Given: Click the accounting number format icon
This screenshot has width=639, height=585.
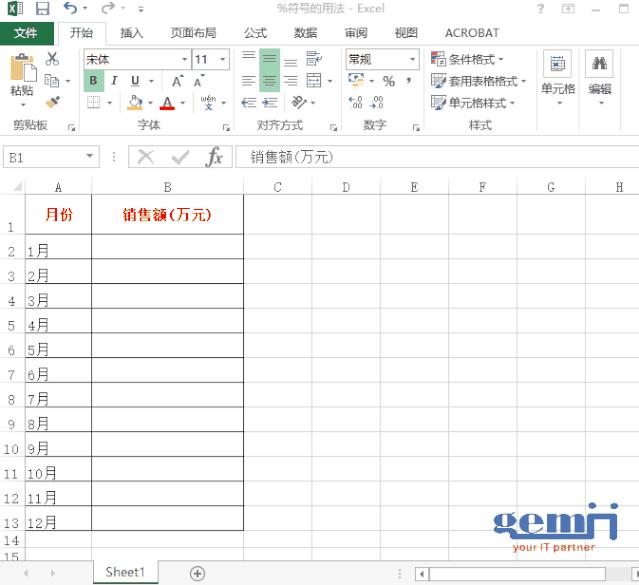Looking at the screenshot, I should (x=356, y=80).
